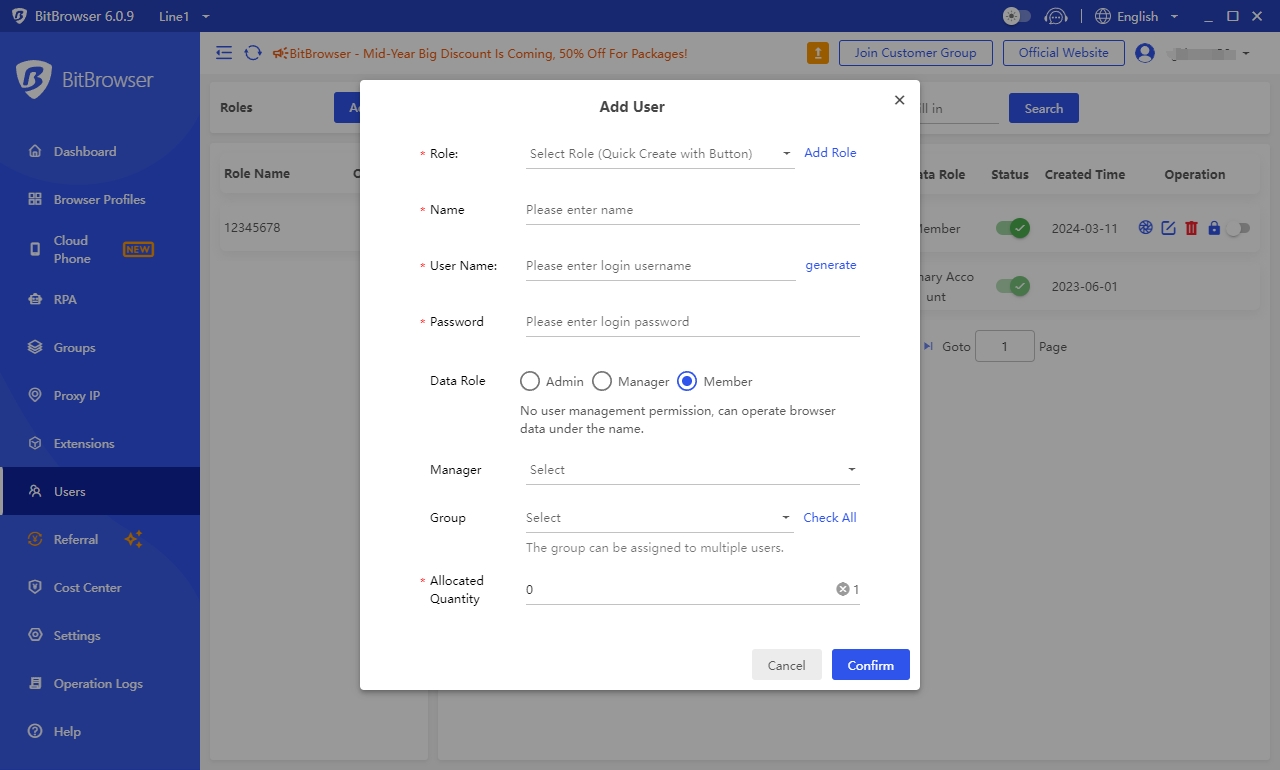
Task: Click the Users sidebar icon
Action: [x=35, y=491]
